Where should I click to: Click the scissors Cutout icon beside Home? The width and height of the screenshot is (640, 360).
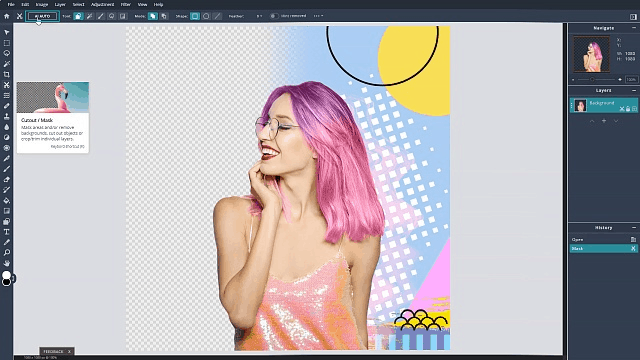pyautogui.click(x=19, y=16)
